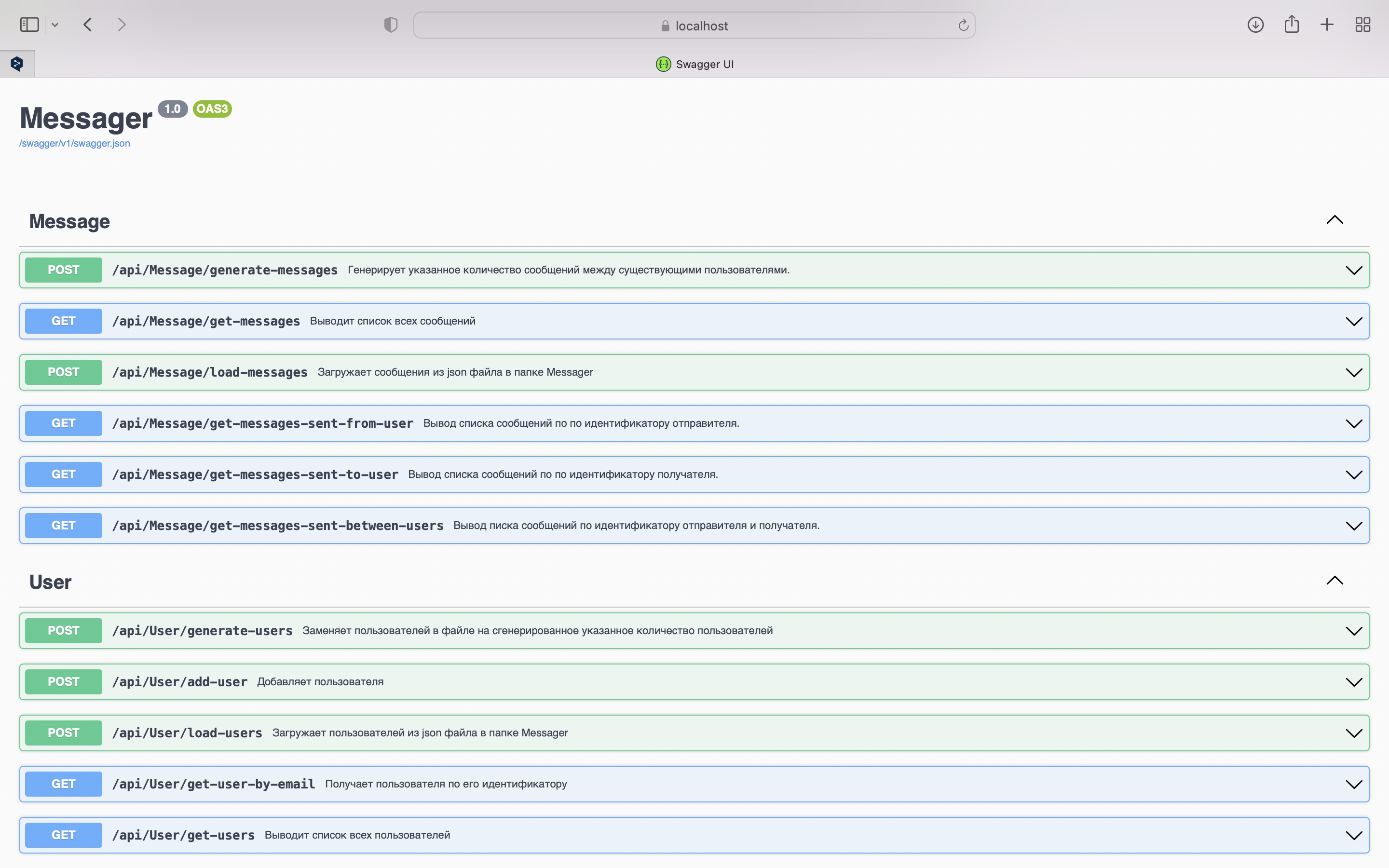Open the browser downloads icon
The height and width of the screenshot is (868, 1389).
(x=1255, y=25)
